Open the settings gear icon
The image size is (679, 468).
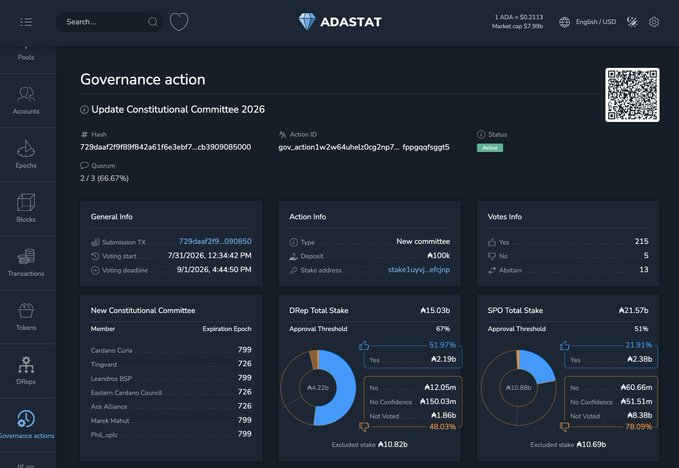click(x=654, y=22)
